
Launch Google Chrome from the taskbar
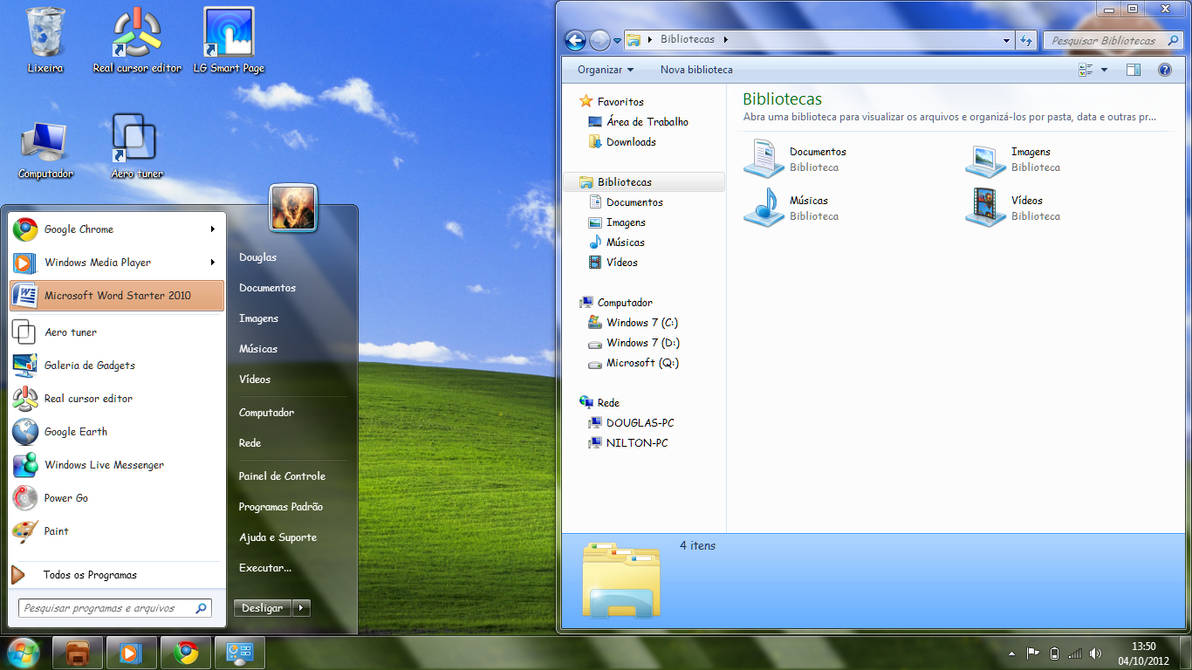(x=189, y=652)
